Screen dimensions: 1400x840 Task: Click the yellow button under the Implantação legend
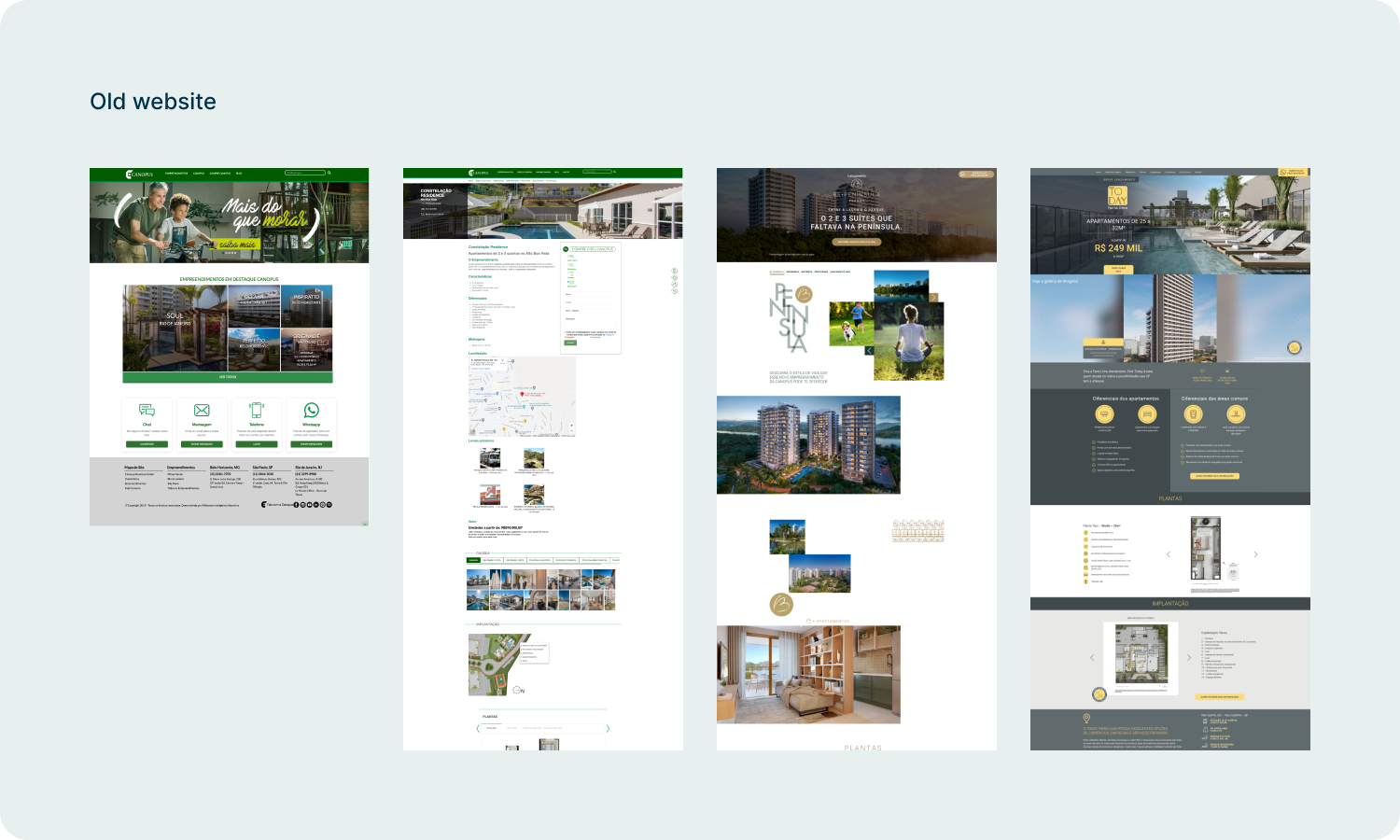coord(1220,696)
